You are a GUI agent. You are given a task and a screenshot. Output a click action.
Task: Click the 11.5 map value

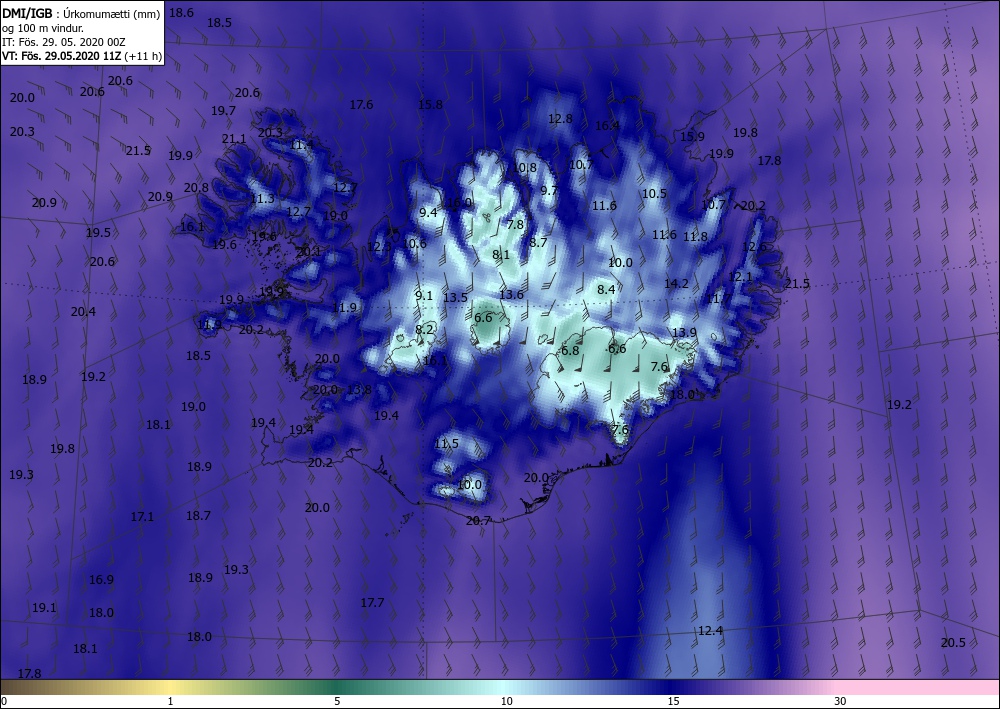click(446, 444)
